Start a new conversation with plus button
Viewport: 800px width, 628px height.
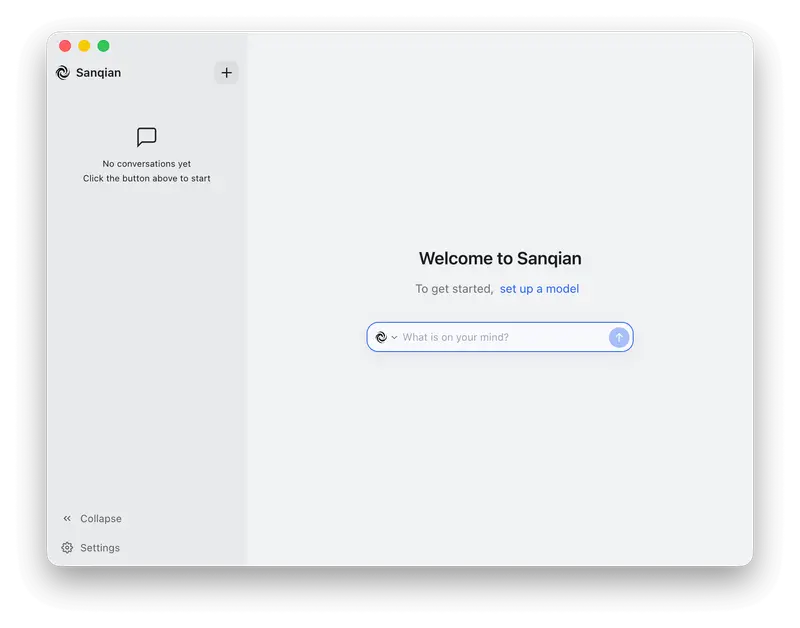point(226,73)
